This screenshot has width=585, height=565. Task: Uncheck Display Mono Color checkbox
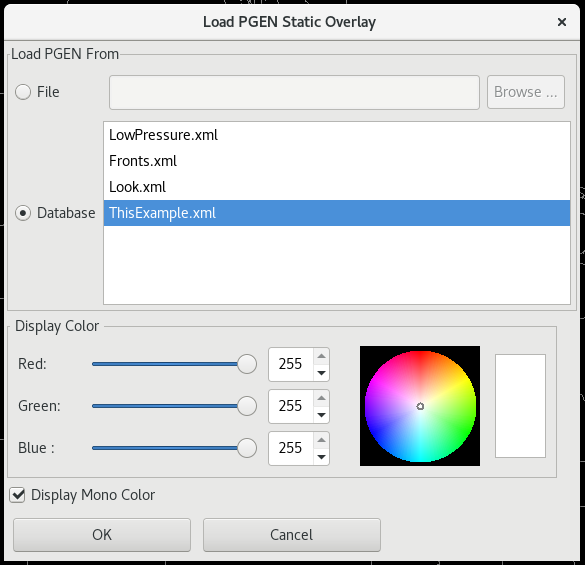pyautogui.click(x=17, y=495)
